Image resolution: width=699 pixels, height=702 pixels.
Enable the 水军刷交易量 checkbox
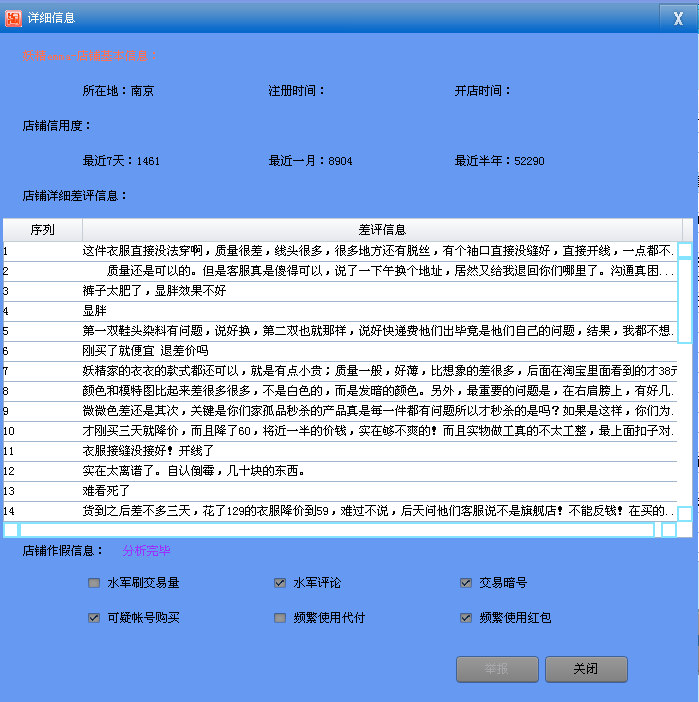tap(94, 582)
